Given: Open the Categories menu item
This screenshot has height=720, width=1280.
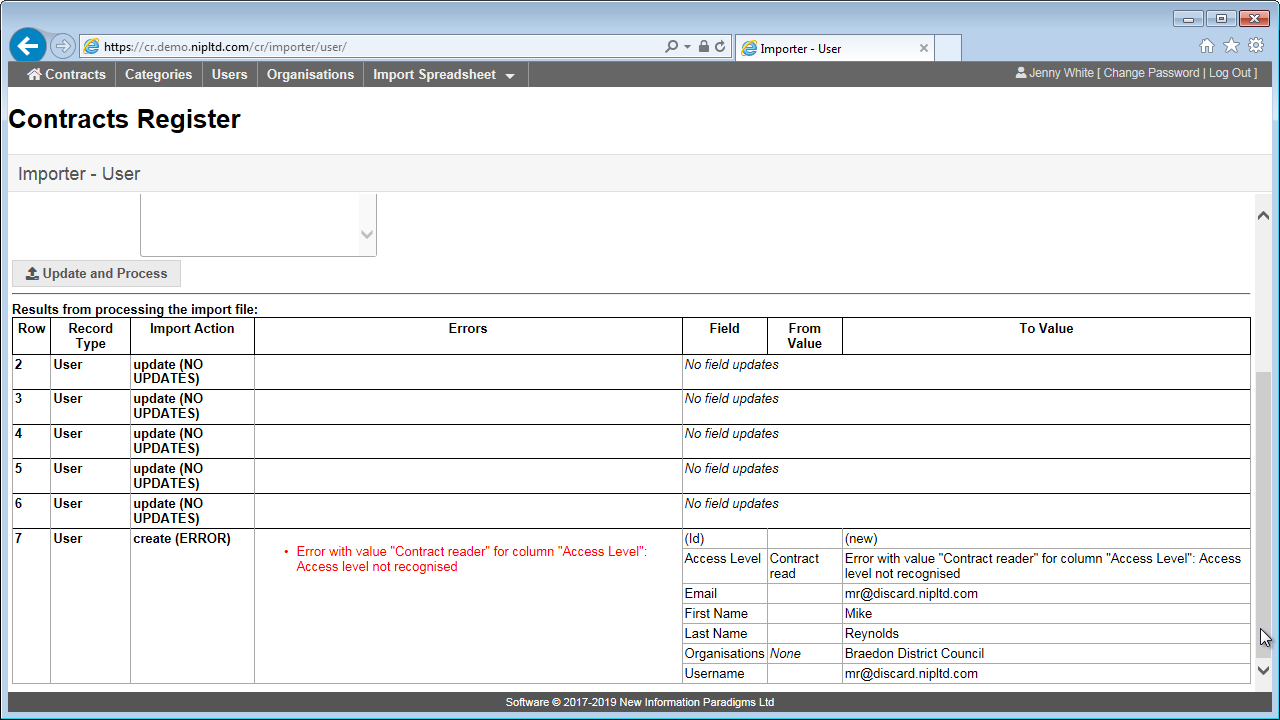Looking at the screenshot, I should click(158, 75).
